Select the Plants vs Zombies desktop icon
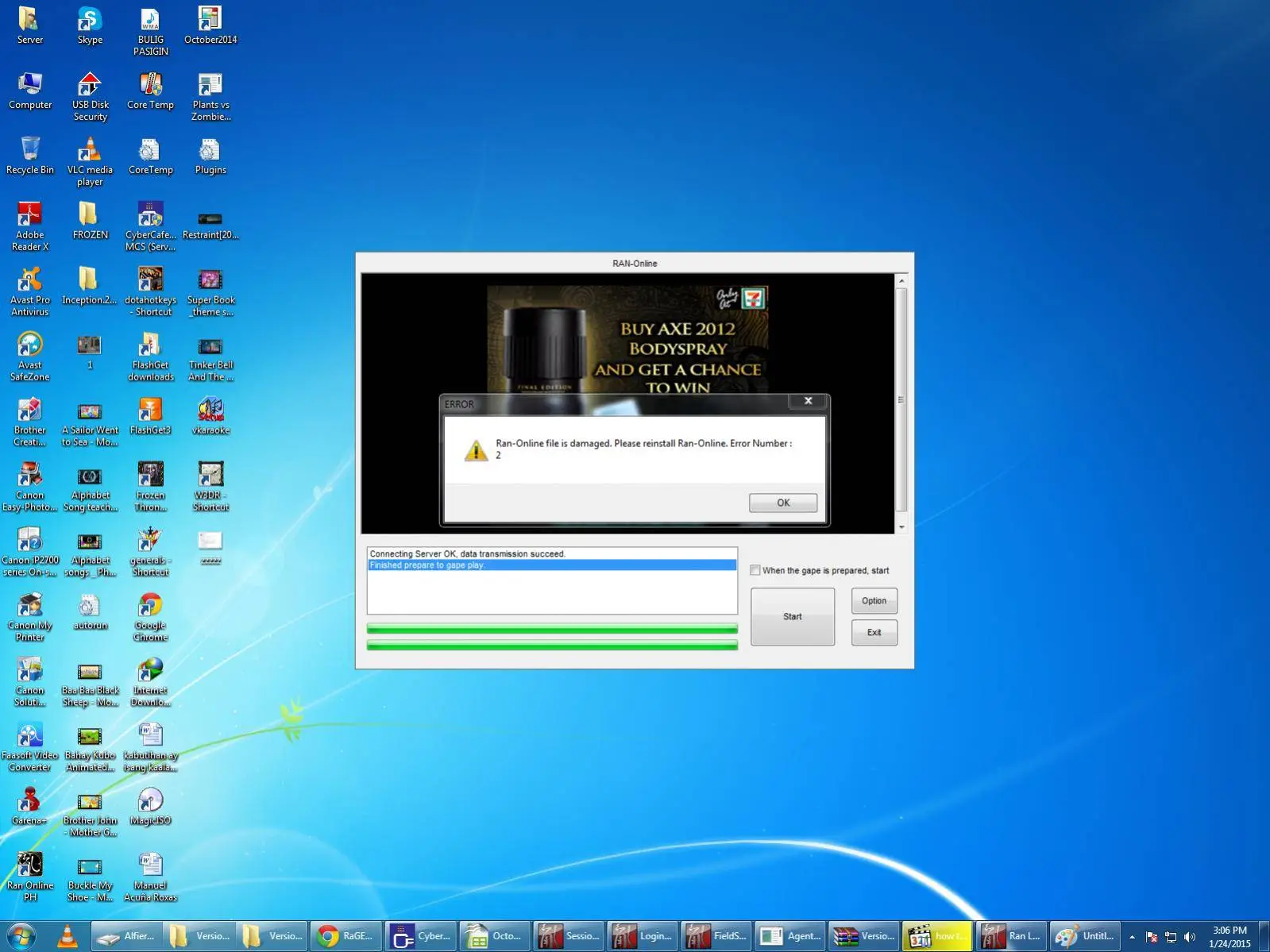1270x952 pixels. [x=210, y=96]
